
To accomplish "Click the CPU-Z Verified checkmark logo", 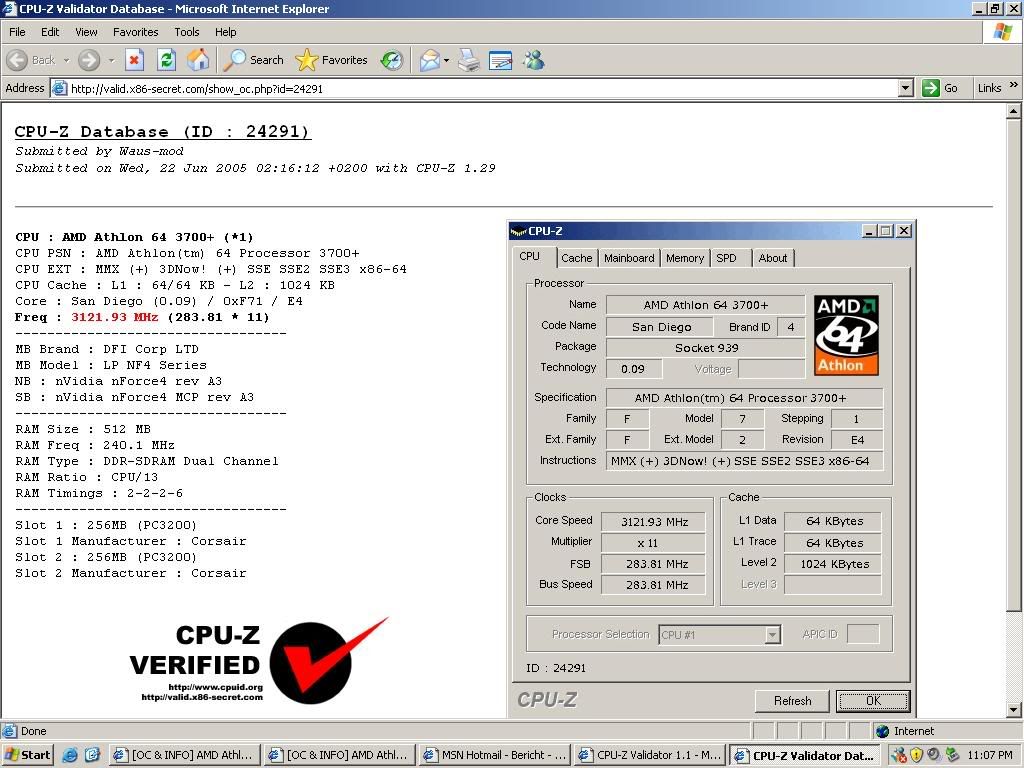I will click(261, 660).
